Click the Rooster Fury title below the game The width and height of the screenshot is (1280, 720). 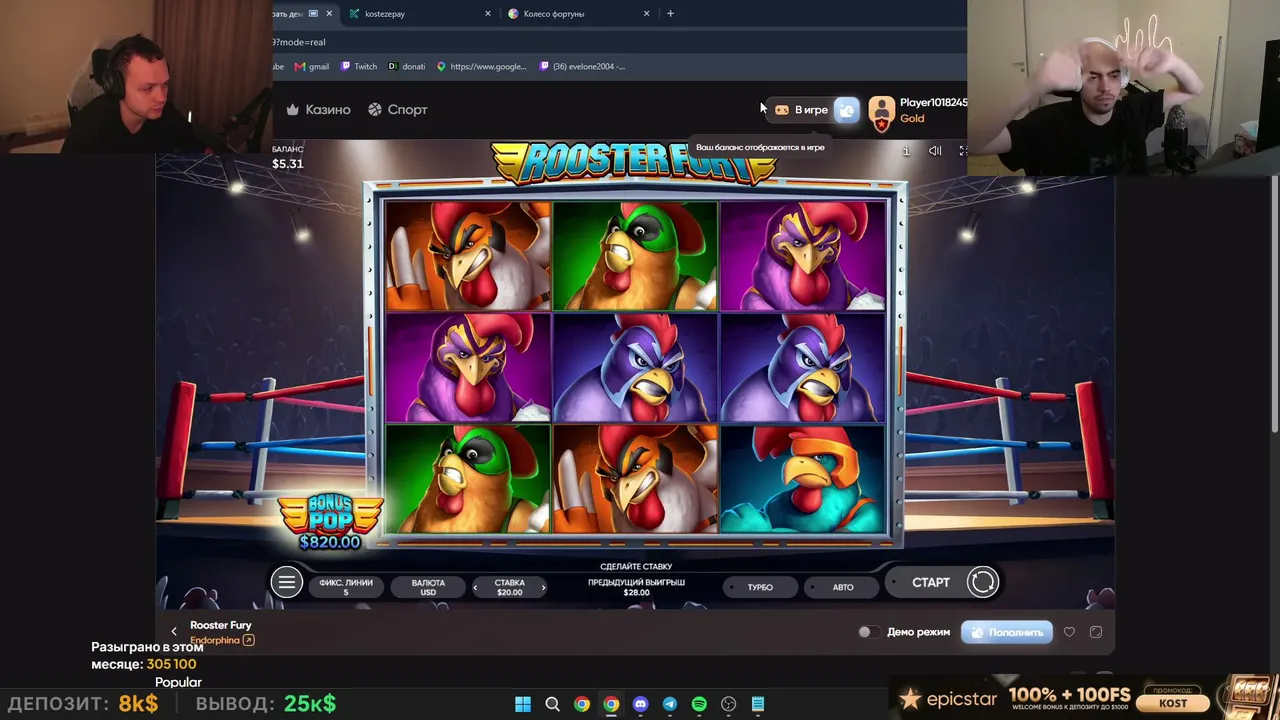pyautogui.click(x=221, y=625)
